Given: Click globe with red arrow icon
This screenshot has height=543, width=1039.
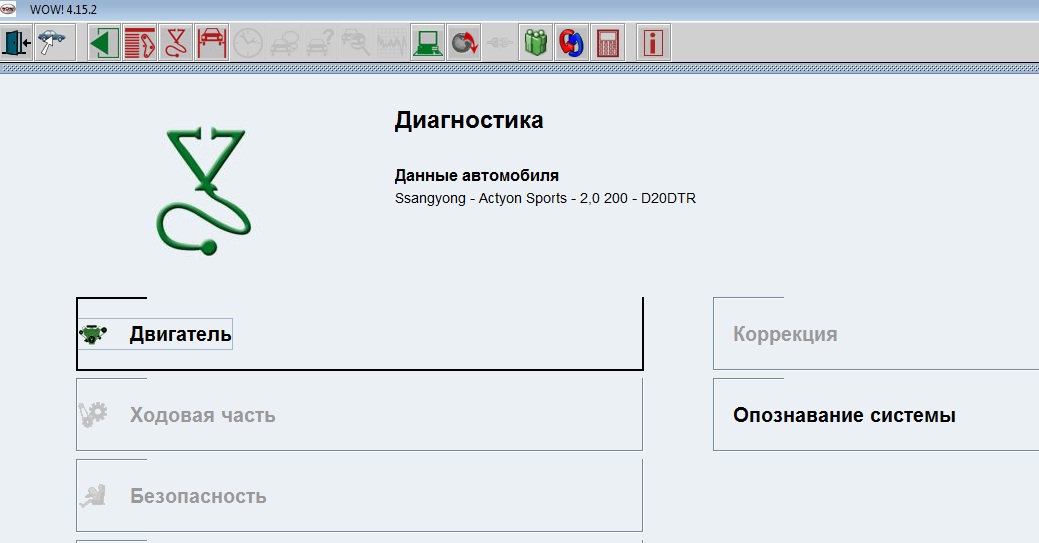Looking at the screenshot, I should (464, 43).
